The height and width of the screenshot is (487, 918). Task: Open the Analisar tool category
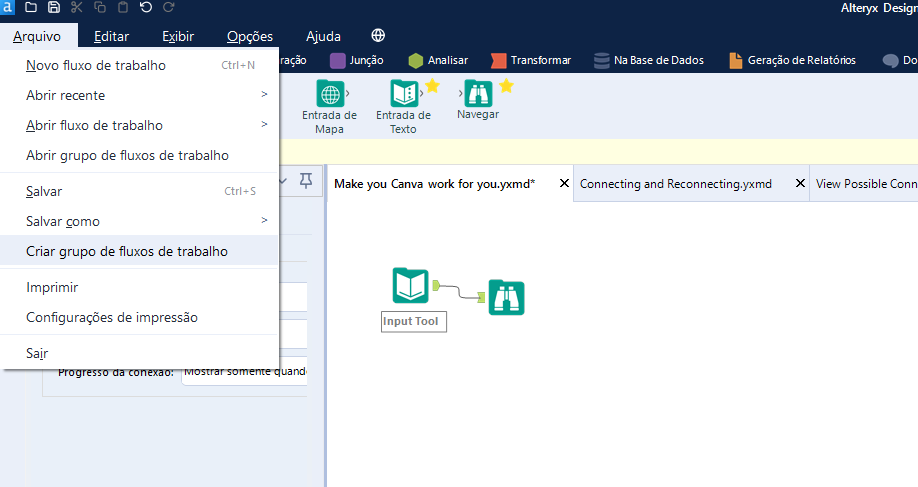(438, 60)
